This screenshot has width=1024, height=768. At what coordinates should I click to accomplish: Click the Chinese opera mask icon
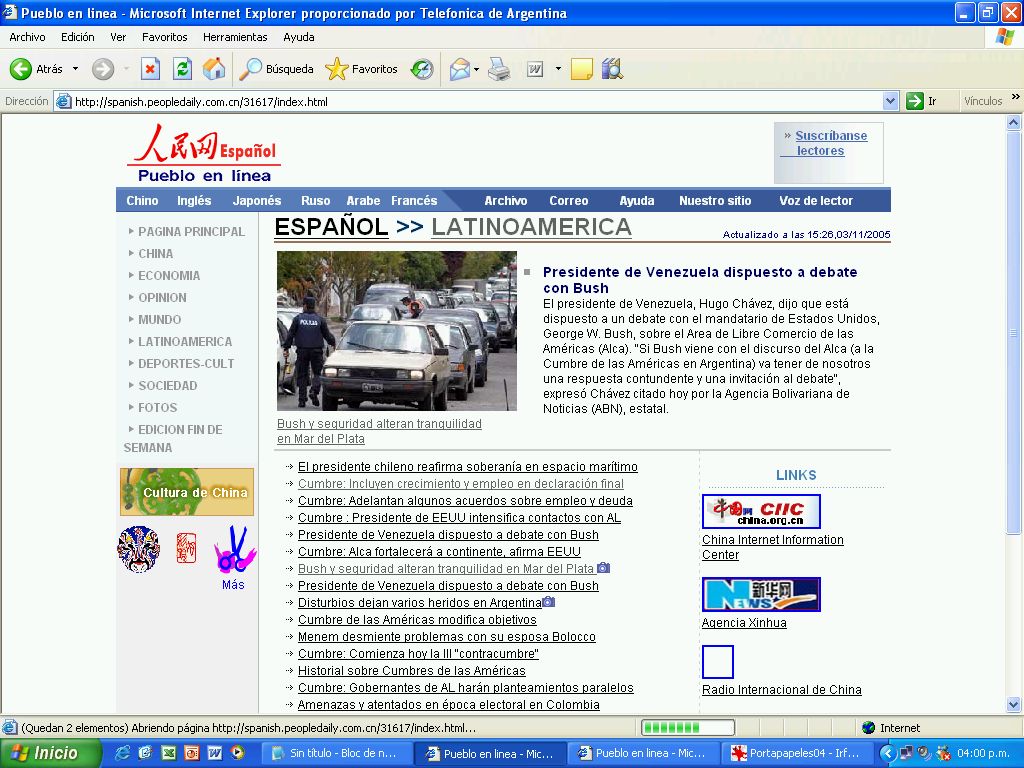coord(138,549)
